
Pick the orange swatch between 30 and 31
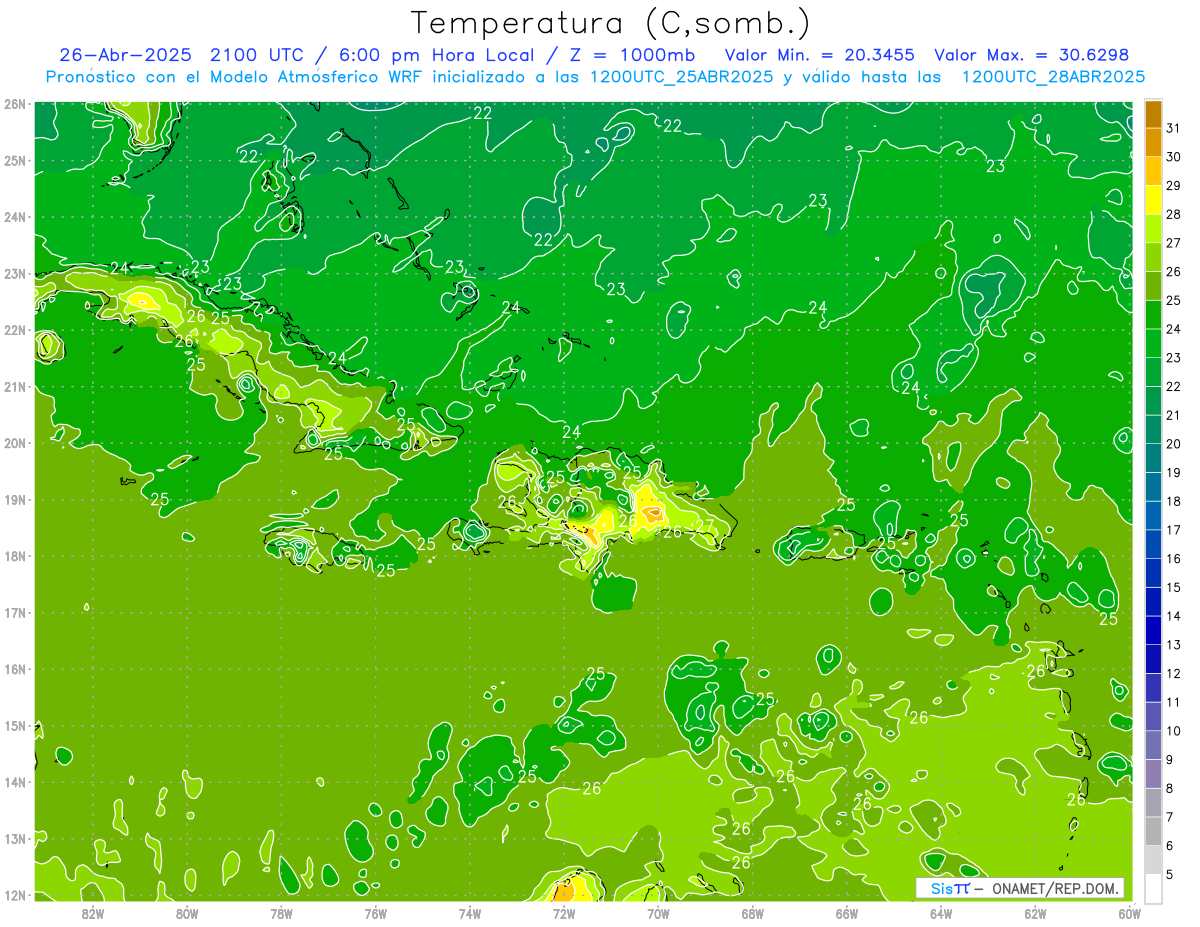(1153, 143)
